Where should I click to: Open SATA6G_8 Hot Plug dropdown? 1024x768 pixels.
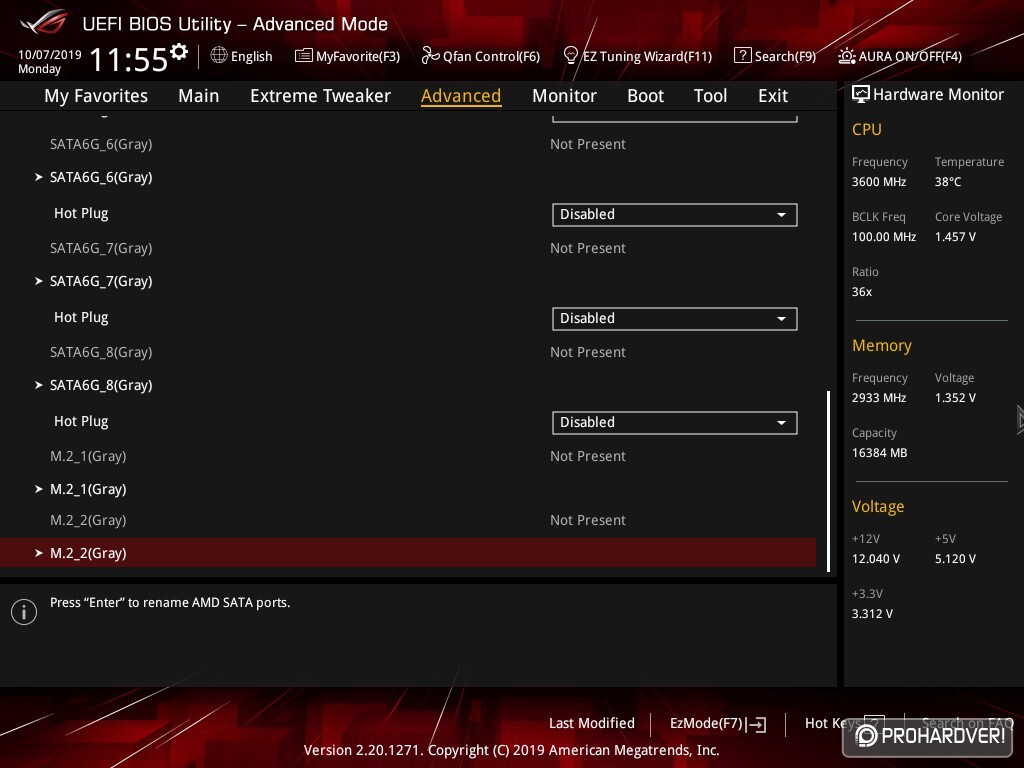coord(675,423)
